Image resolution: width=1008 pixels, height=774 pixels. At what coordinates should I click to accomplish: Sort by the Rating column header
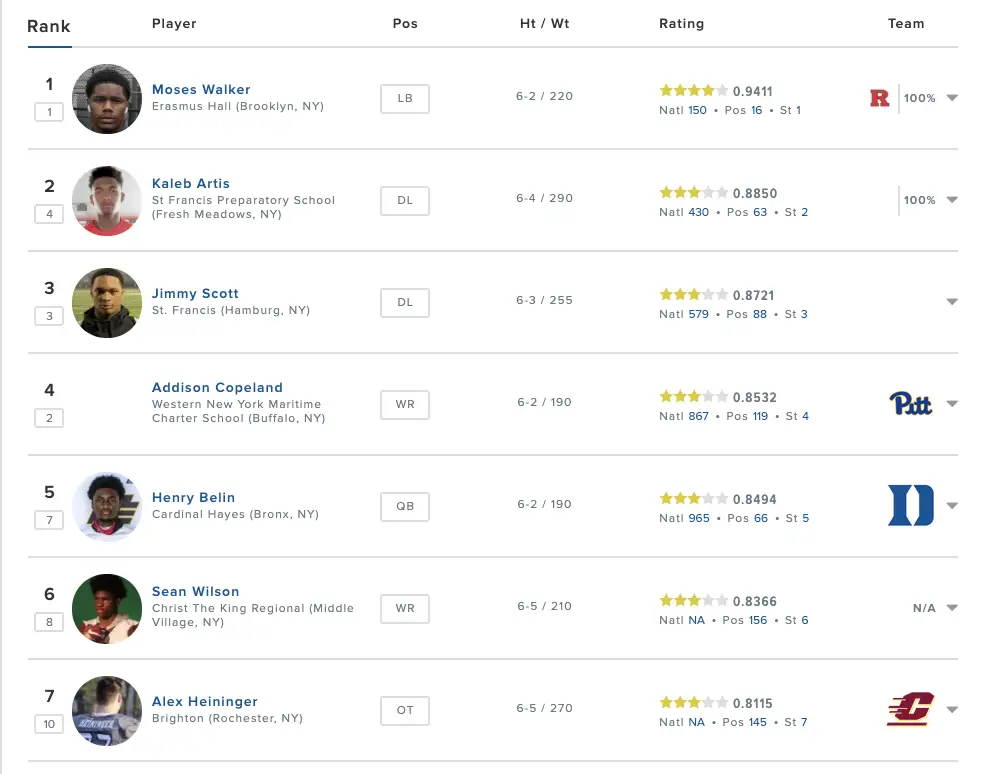[x=681, y=24]
